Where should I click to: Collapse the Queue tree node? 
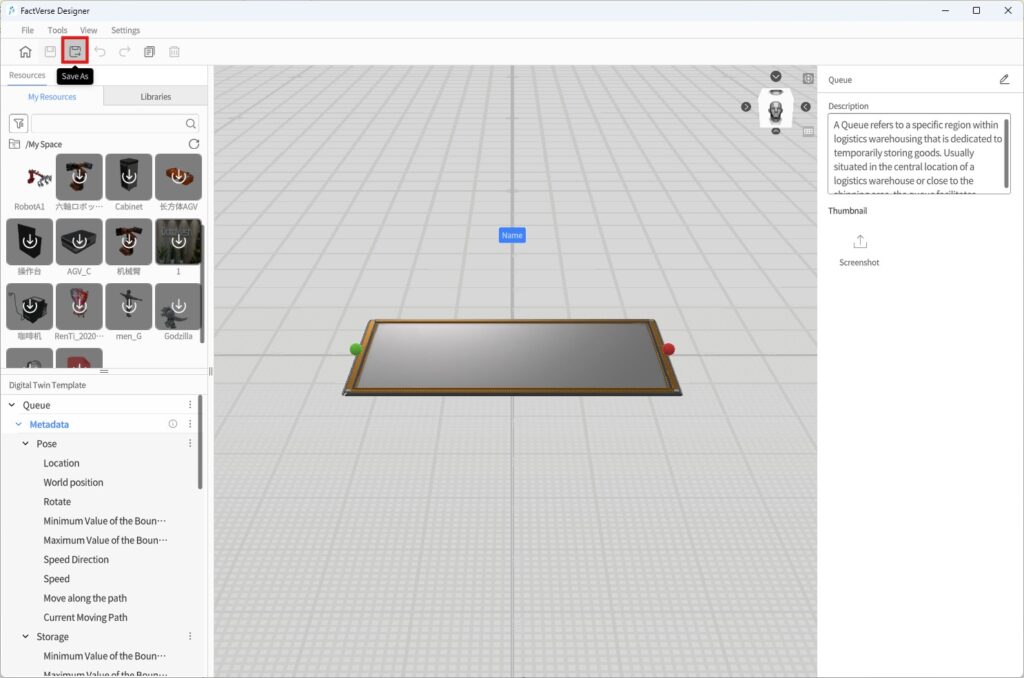(12, 405)
